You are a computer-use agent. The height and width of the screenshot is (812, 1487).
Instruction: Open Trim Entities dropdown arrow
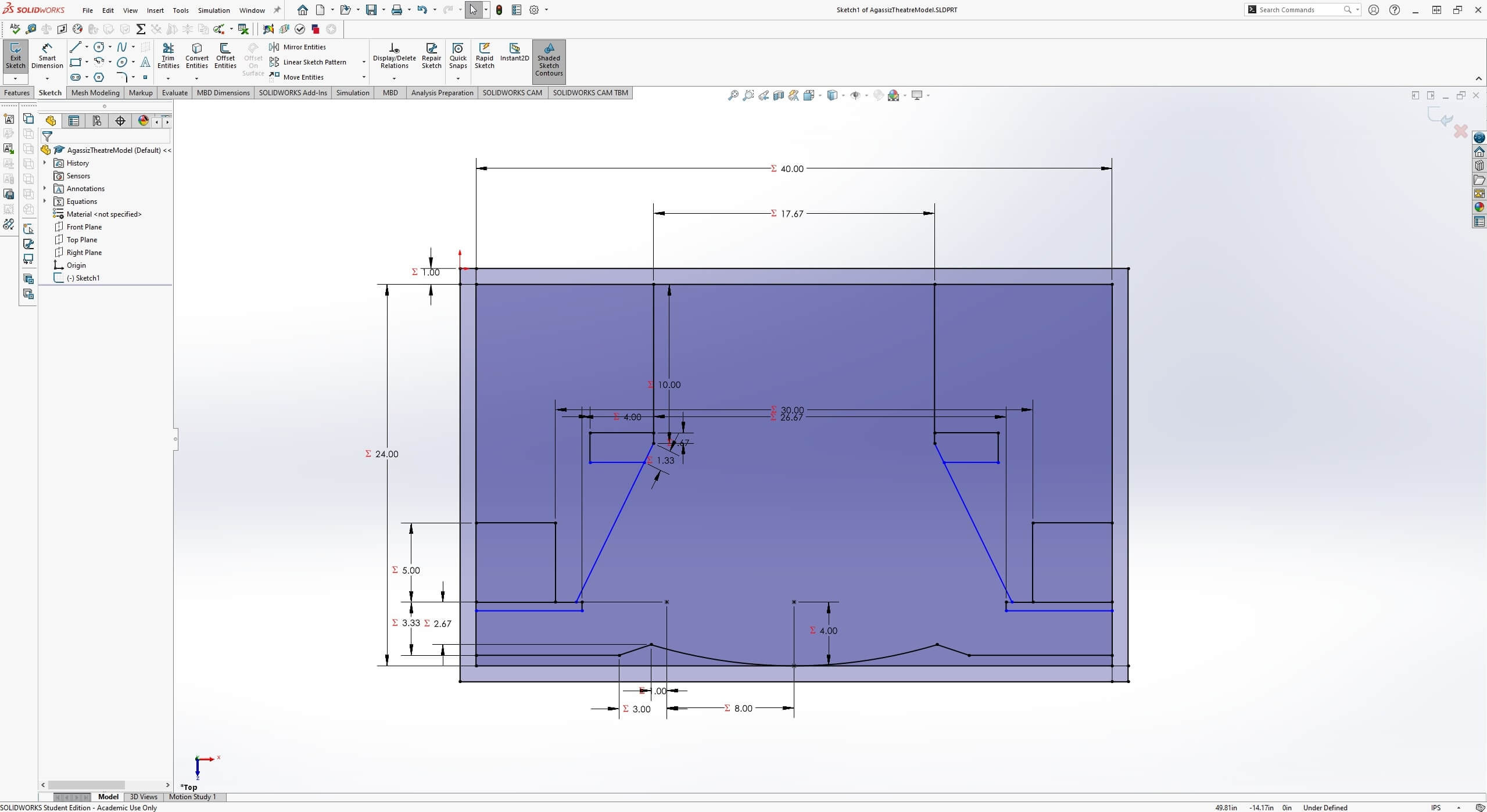point(168,78)
